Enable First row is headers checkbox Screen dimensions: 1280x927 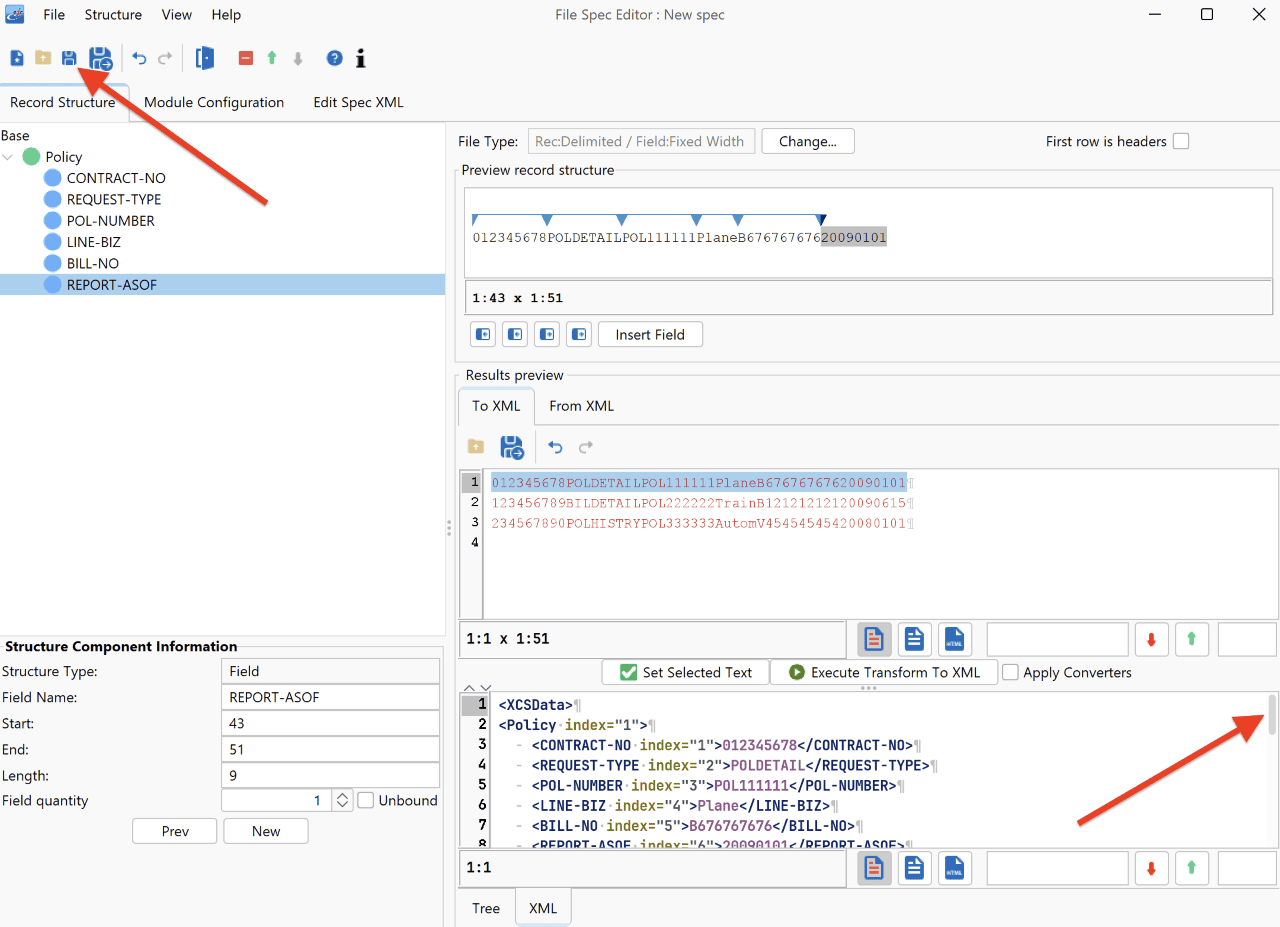pyautogui.click(x=1181, y=141)
